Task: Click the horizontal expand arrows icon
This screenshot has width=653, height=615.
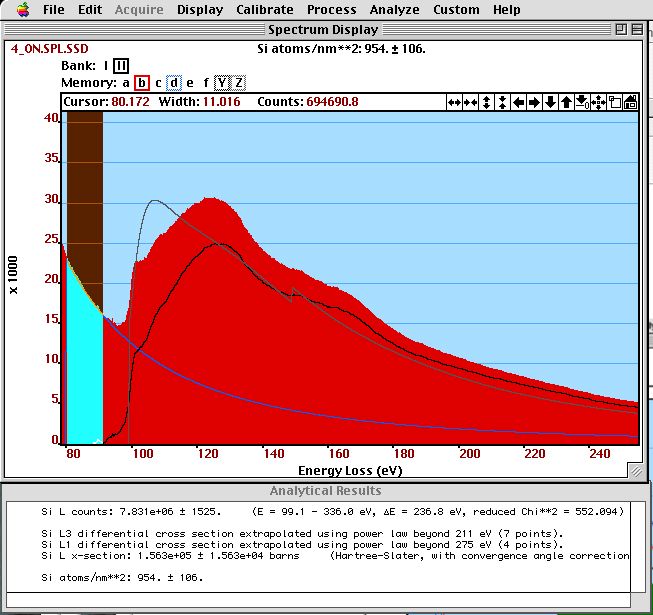Action: (454, 102)
